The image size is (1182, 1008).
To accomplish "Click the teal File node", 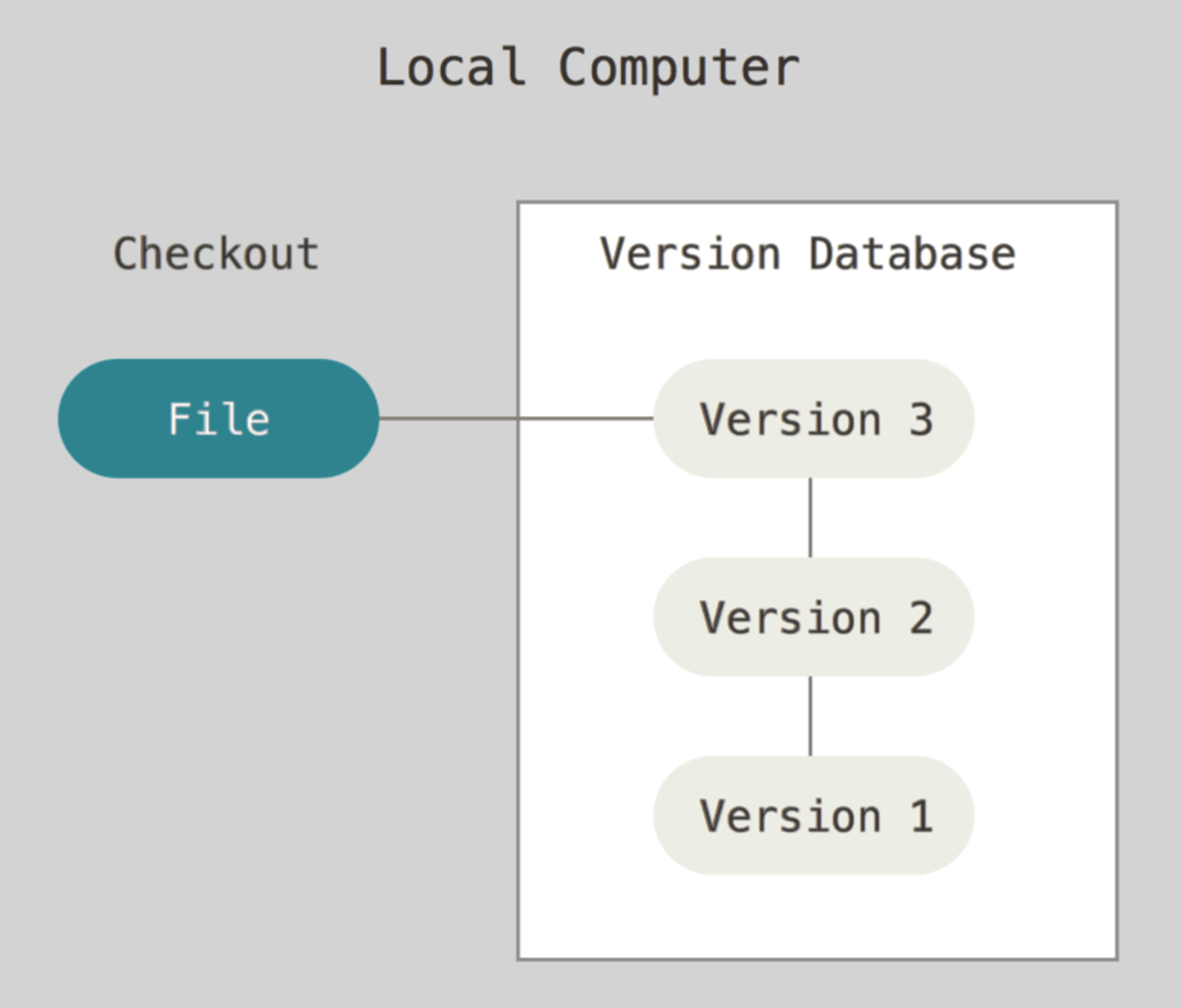I will (219, 418).
